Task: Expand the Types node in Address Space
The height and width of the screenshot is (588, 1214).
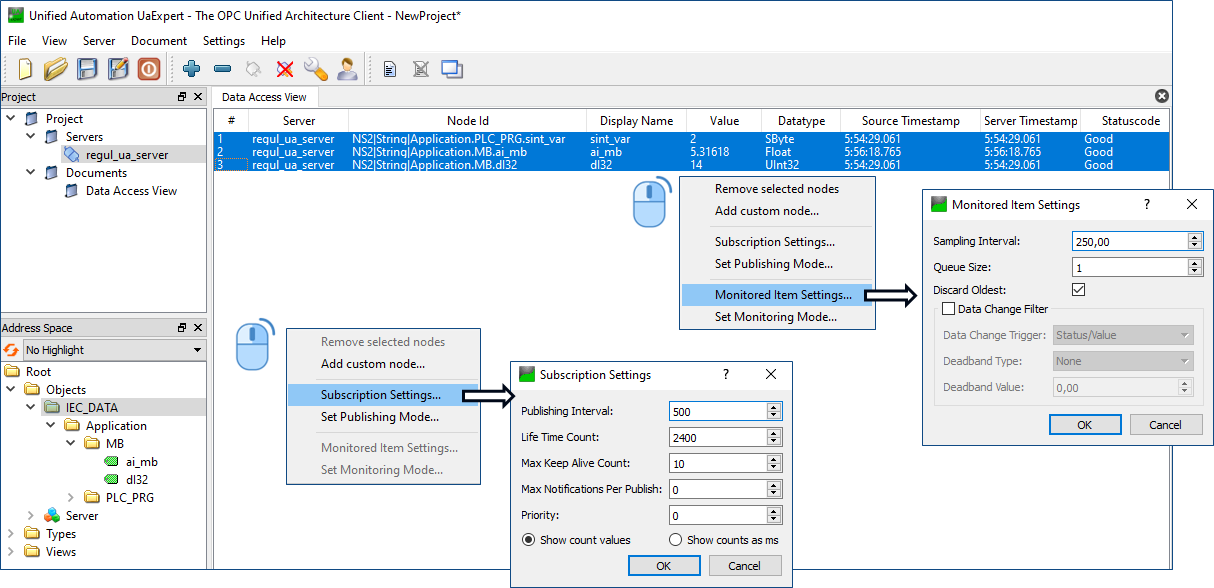Action: coord(11,534)
